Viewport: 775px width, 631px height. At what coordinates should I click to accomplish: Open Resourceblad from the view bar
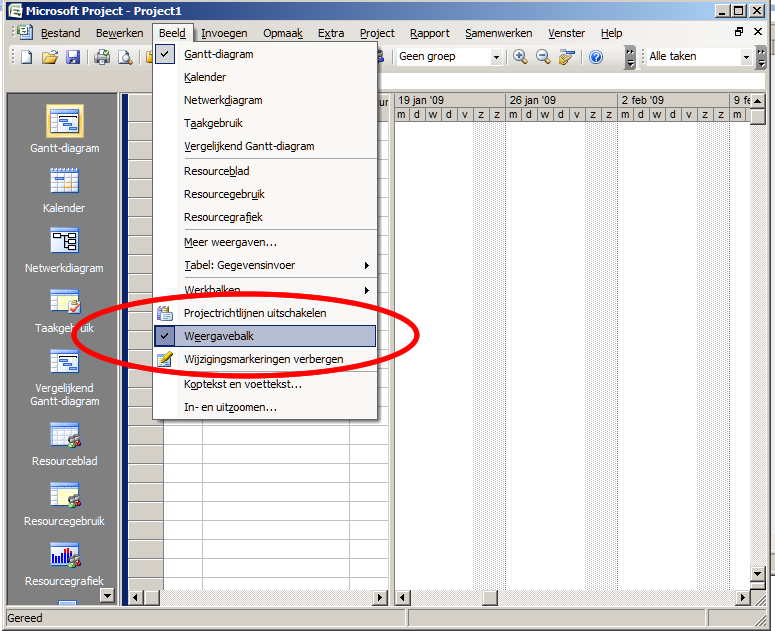(x=65, y=444)
